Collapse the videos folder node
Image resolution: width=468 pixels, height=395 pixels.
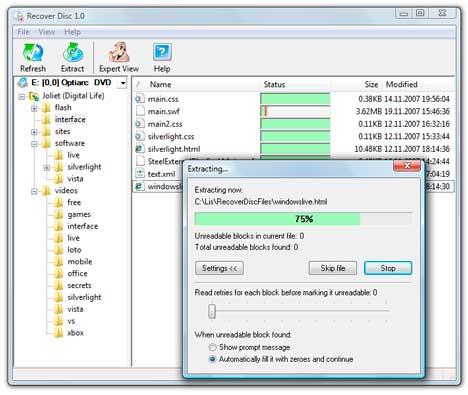click(x=34, y=191)
